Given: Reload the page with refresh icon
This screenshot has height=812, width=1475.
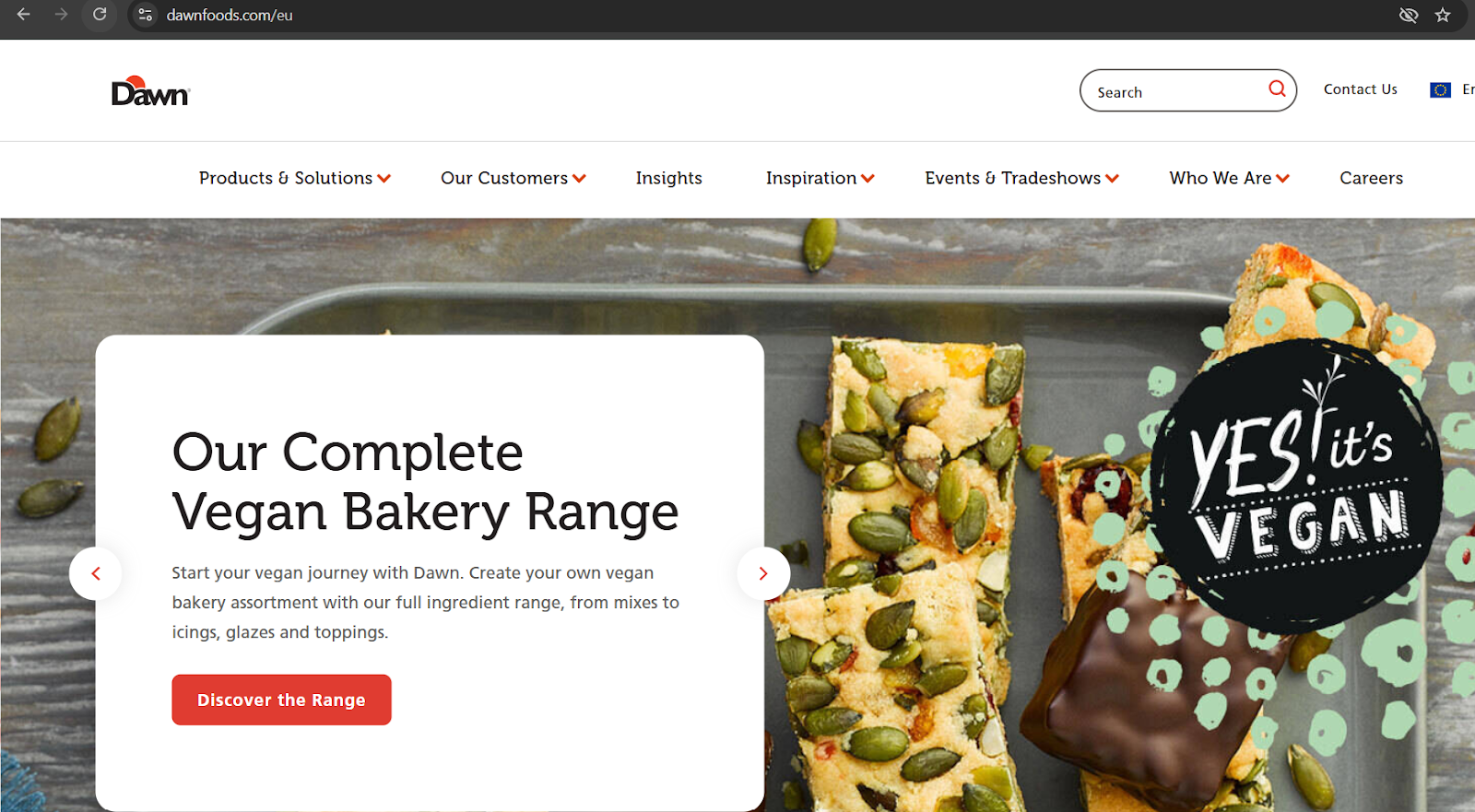Looking at the screenshot, I should click(100, 15).
